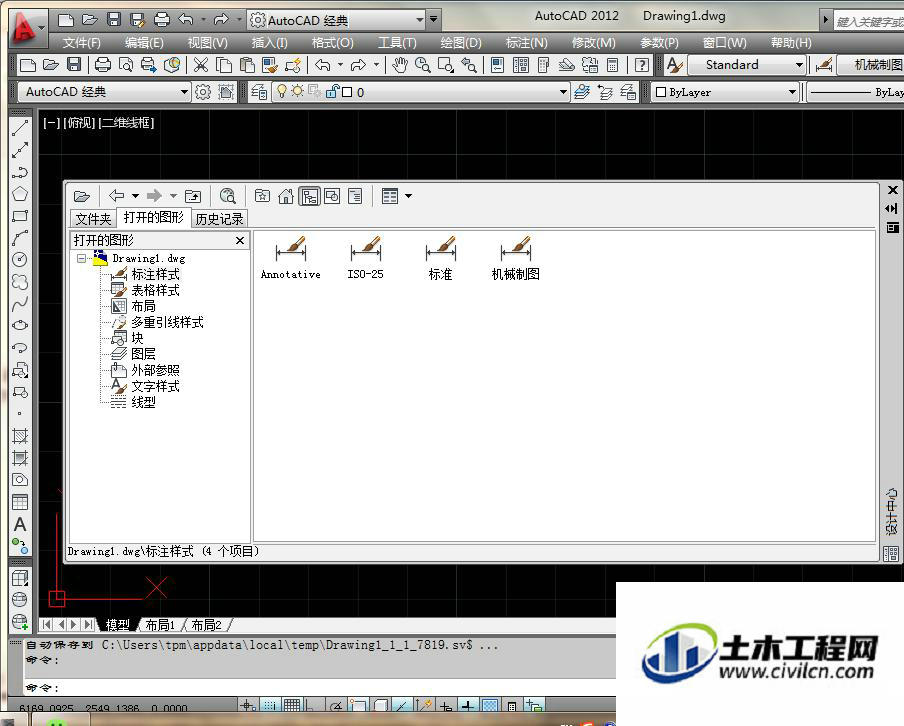Click the ByLayer linetype control
904x726 pixels.
click(x=855, y=92)
